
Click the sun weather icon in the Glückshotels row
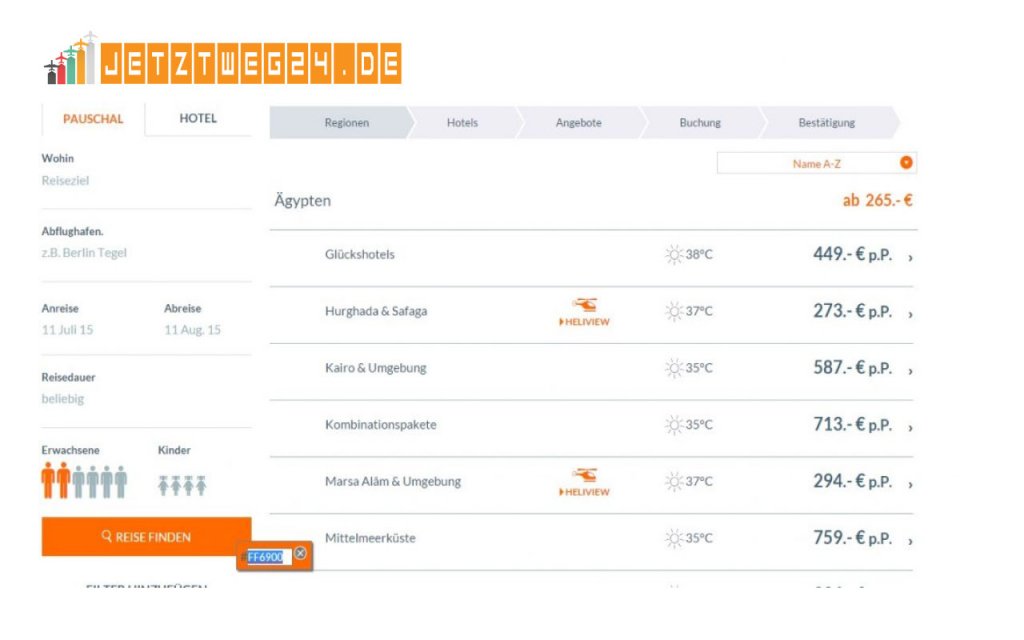(674, 254)
